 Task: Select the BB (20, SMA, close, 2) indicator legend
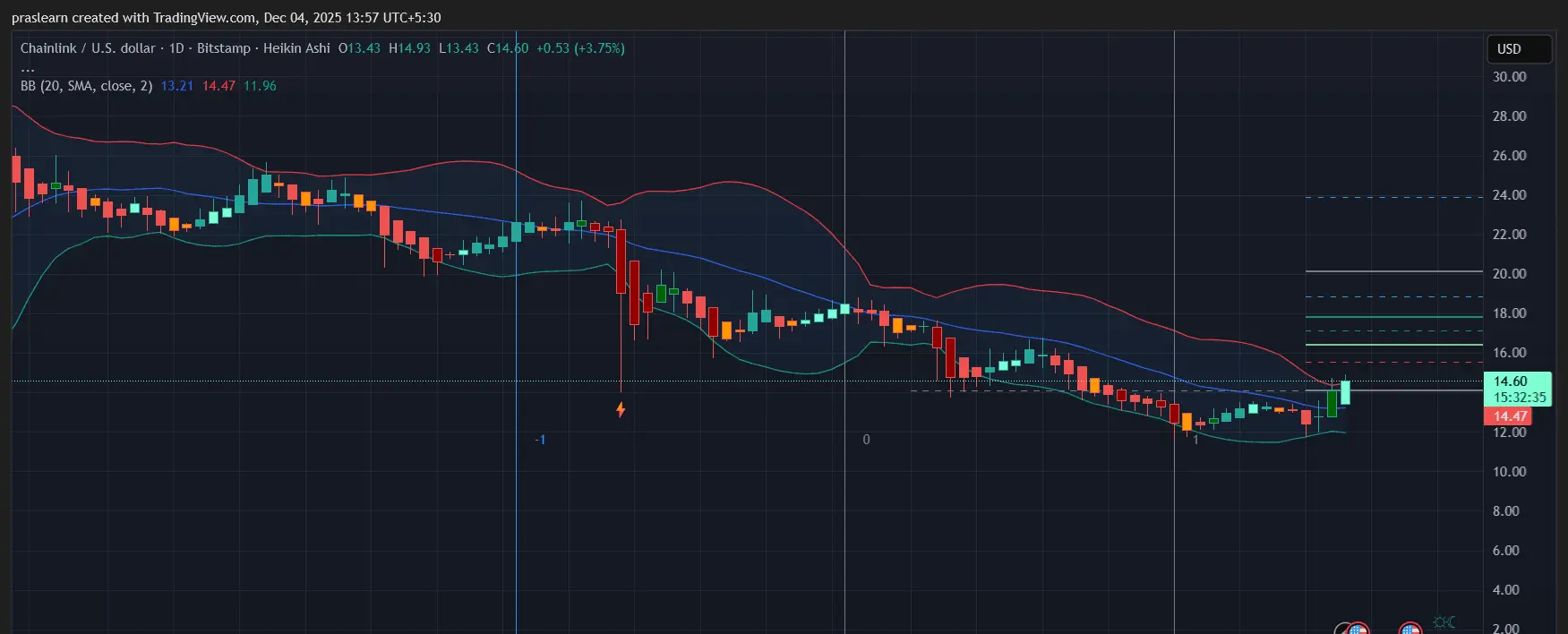87,86
